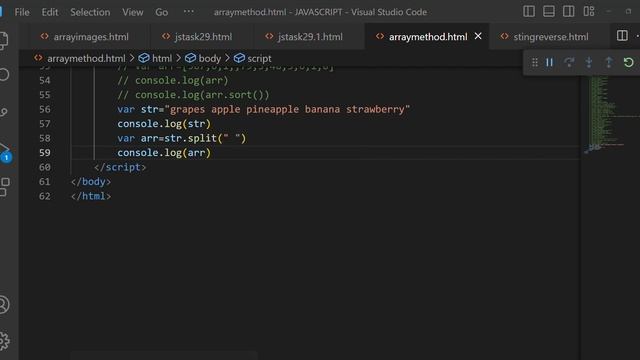Click body in the breadcrumb
This screenshot has height=360, width=640.
[209, 58]
